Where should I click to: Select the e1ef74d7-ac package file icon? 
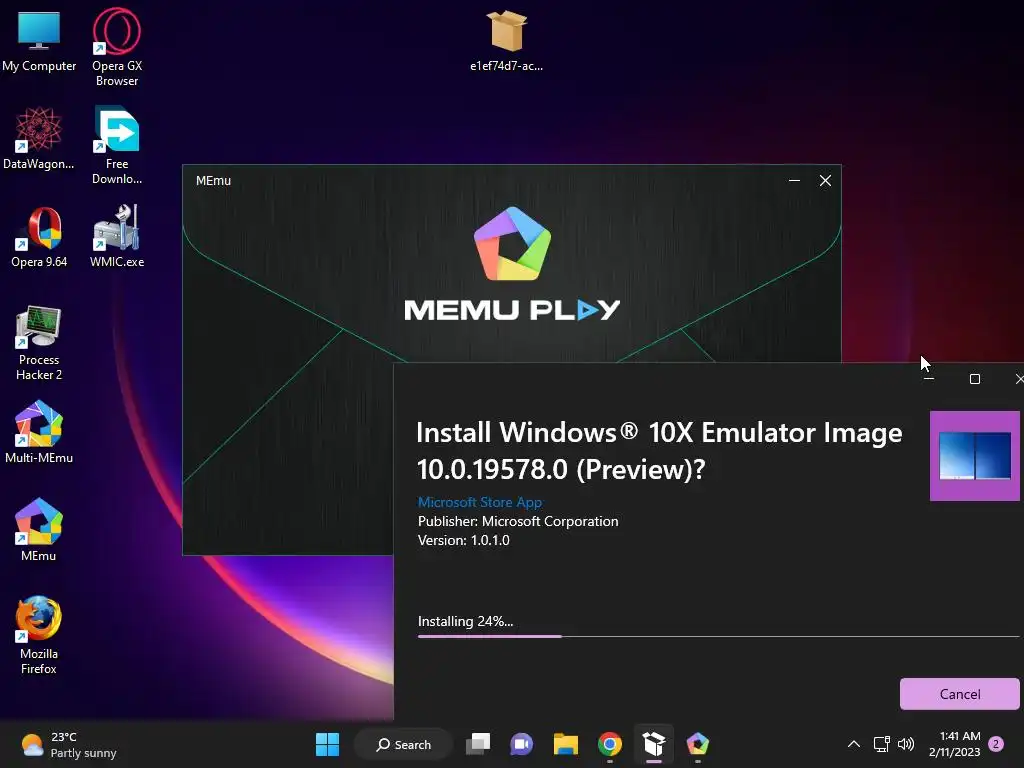pos(506,40)
